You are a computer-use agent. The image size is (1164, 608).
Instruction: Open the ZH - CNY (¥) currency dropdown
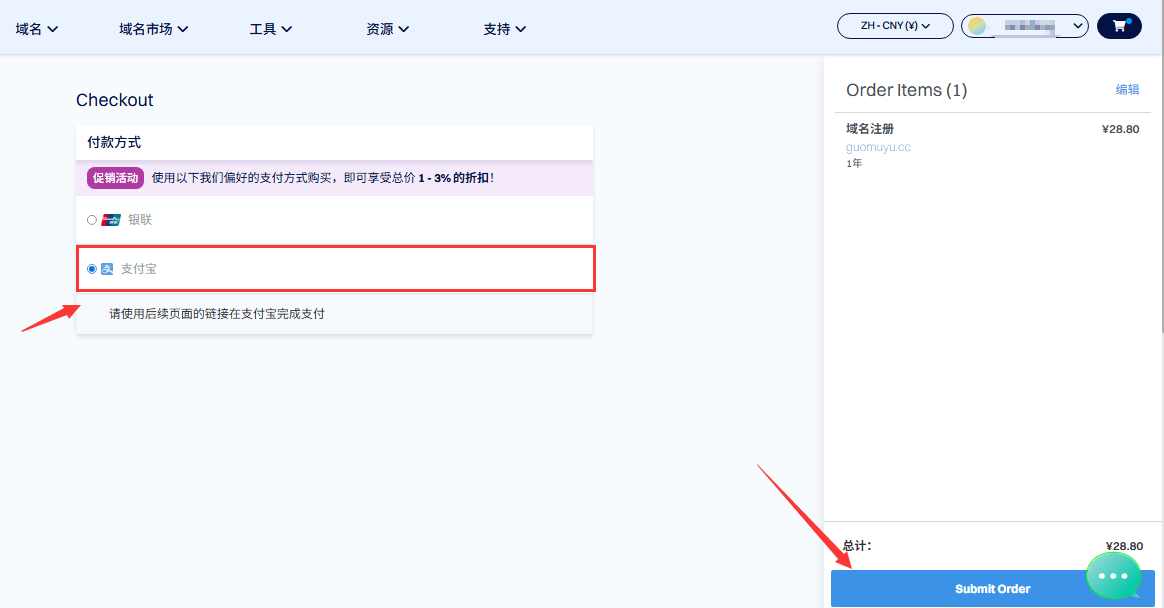tap(895, 26)
